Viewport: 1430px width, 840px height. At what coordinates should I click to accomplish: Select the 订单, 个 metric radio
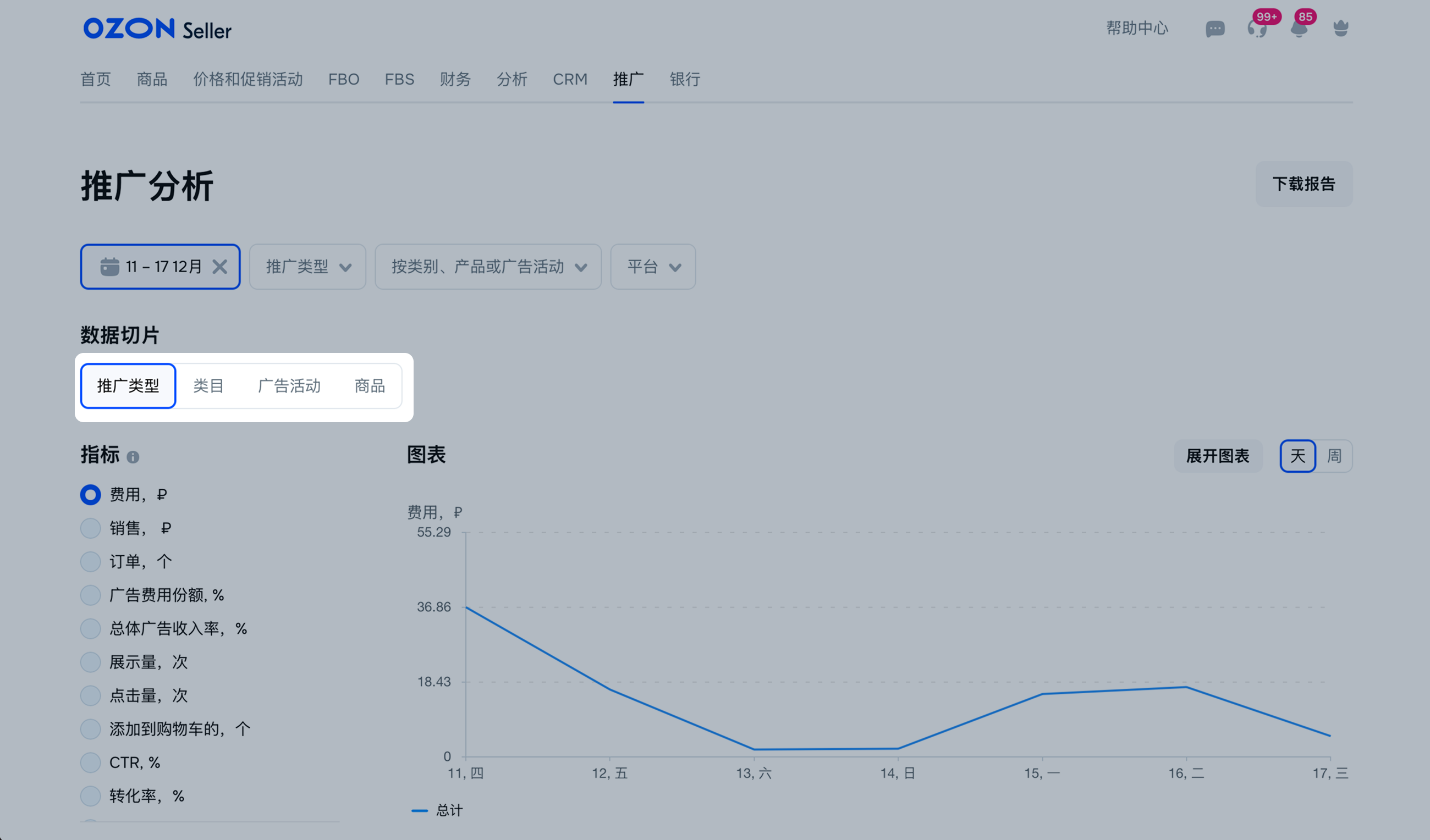point(90,561)
